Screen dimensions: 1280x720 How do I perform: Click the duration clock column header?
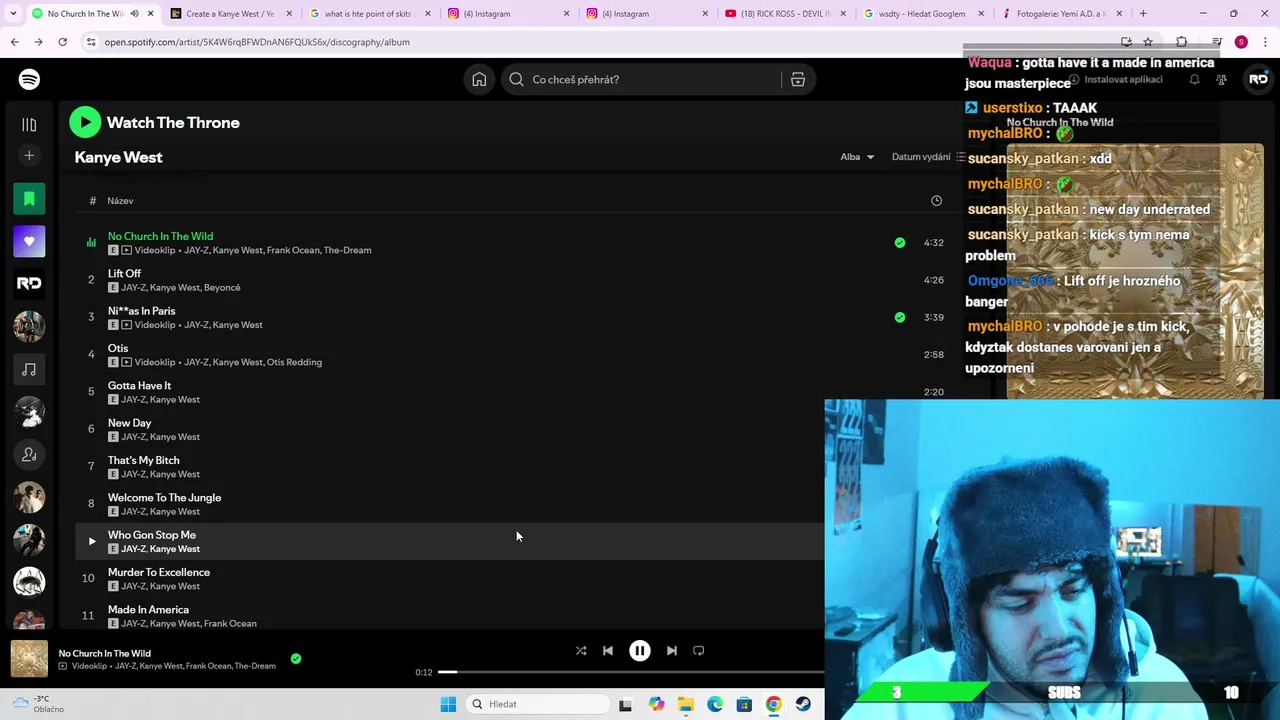936,201
